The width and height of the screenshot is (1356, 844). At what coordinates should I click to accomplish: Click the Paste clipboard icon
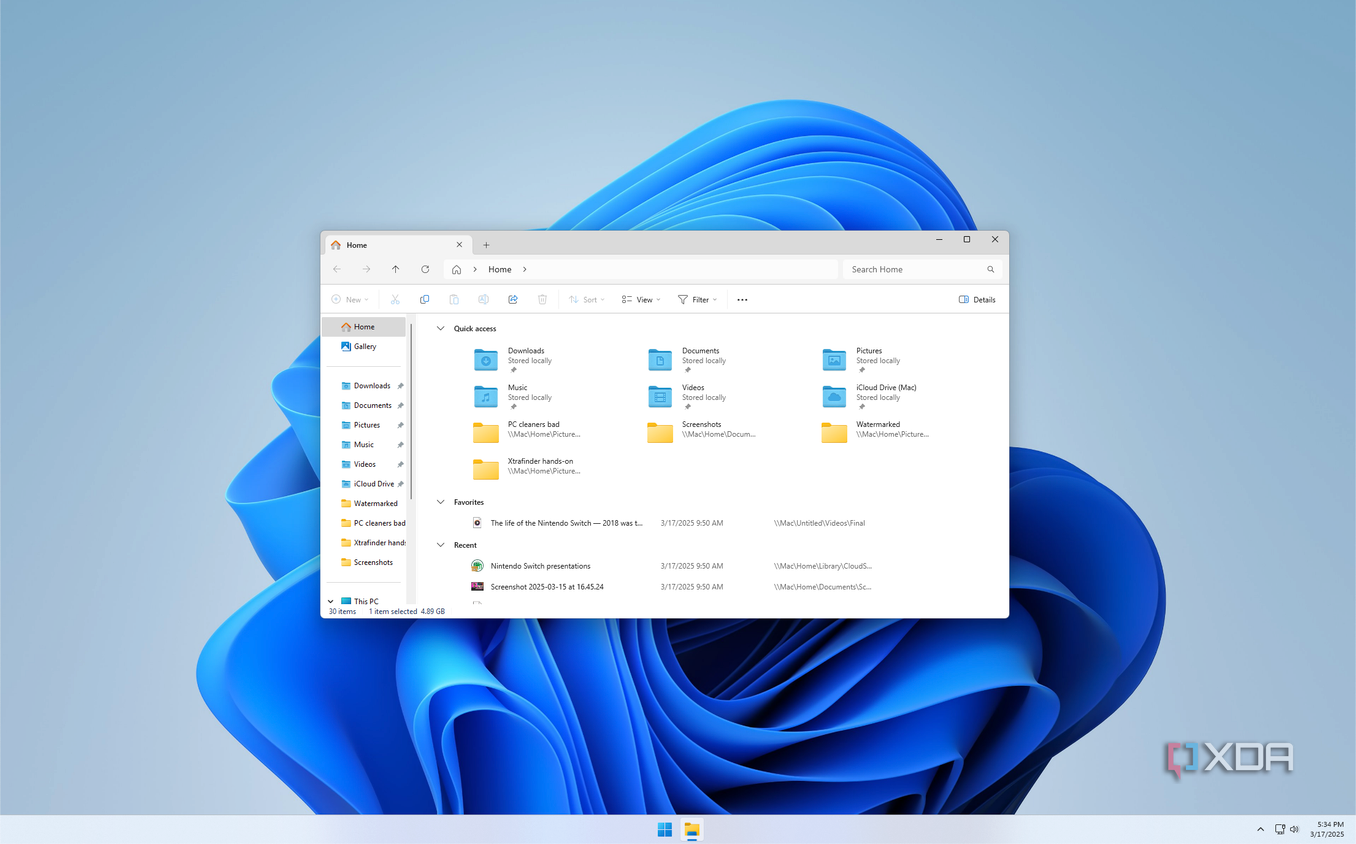[454, 299]
